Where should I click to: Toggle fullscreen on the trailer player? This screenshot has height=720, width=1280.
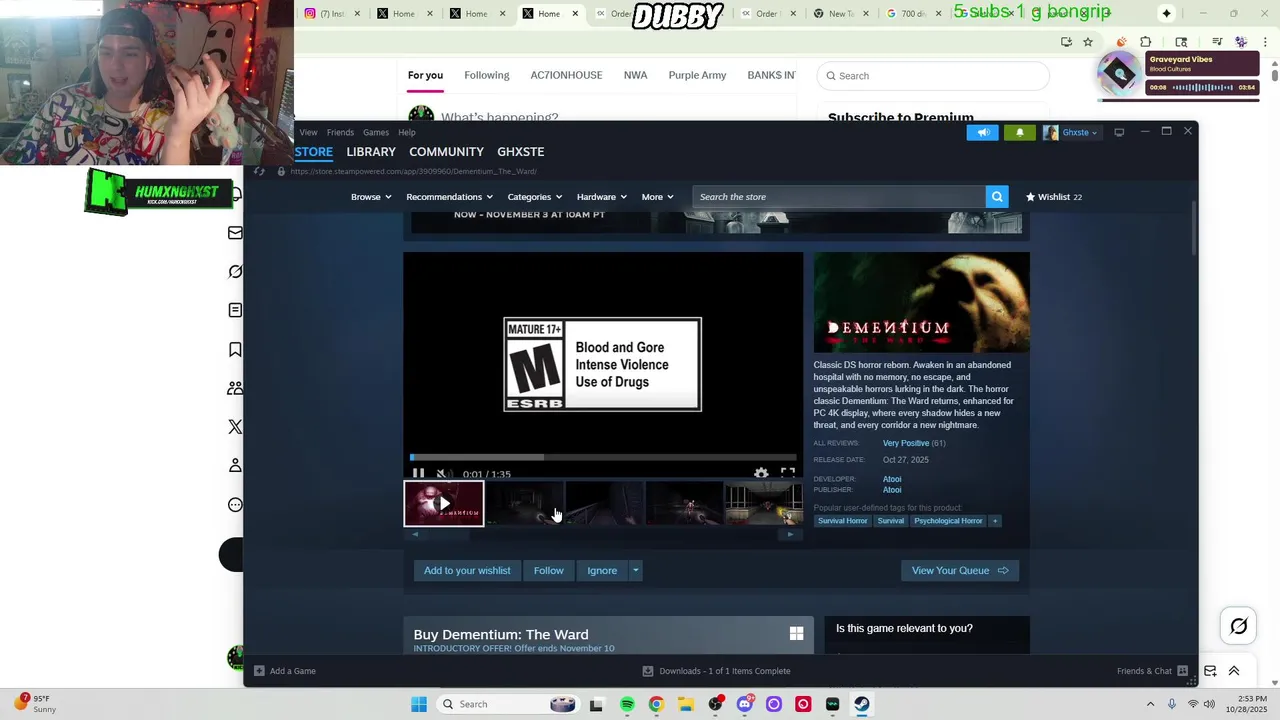pyautogui.click(x=788, y=473)
